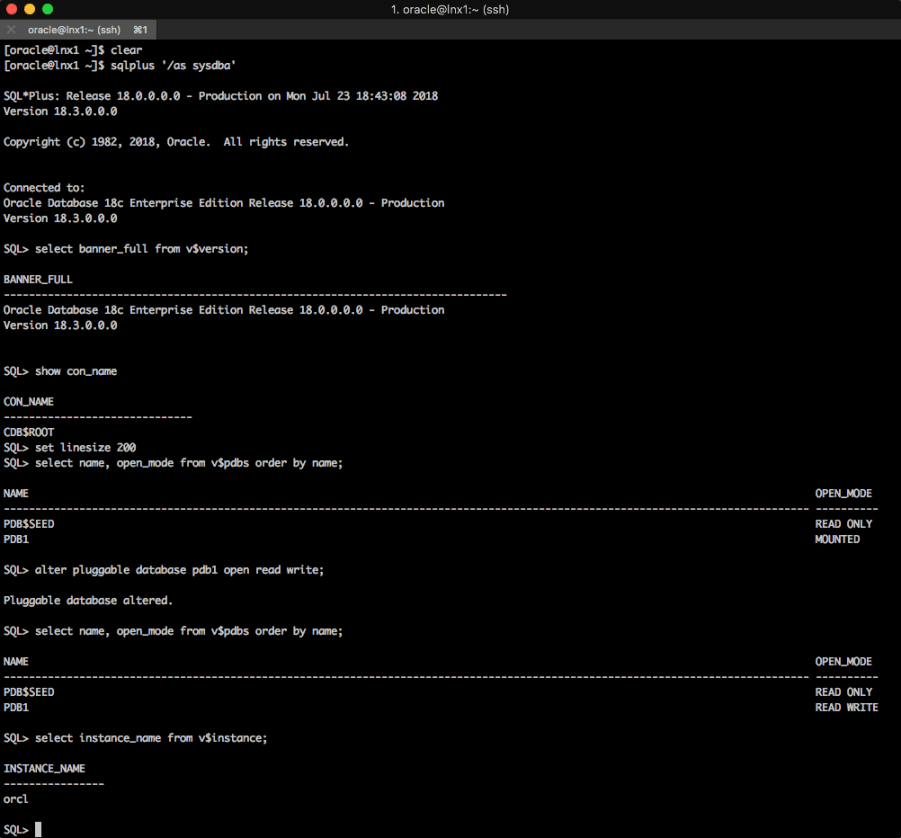
Task: Click the yellow minimize window button
Action: (30, 9)
